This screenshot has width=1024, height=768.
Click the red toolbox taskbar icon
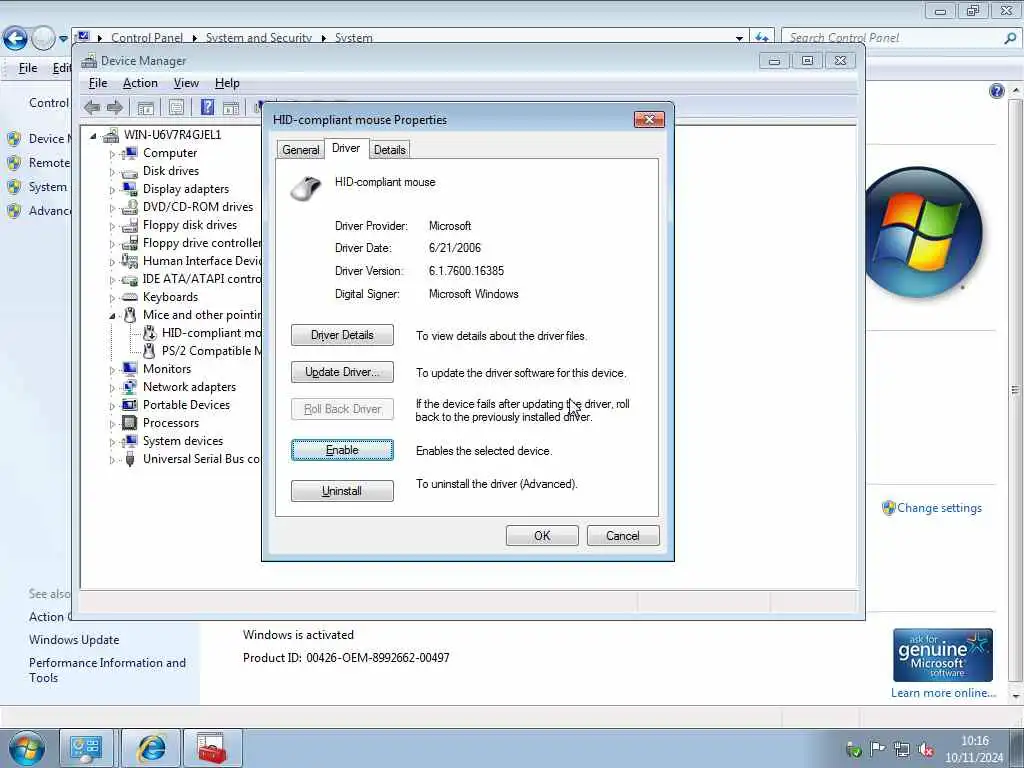pyautogui.click(x=212, y=748)
